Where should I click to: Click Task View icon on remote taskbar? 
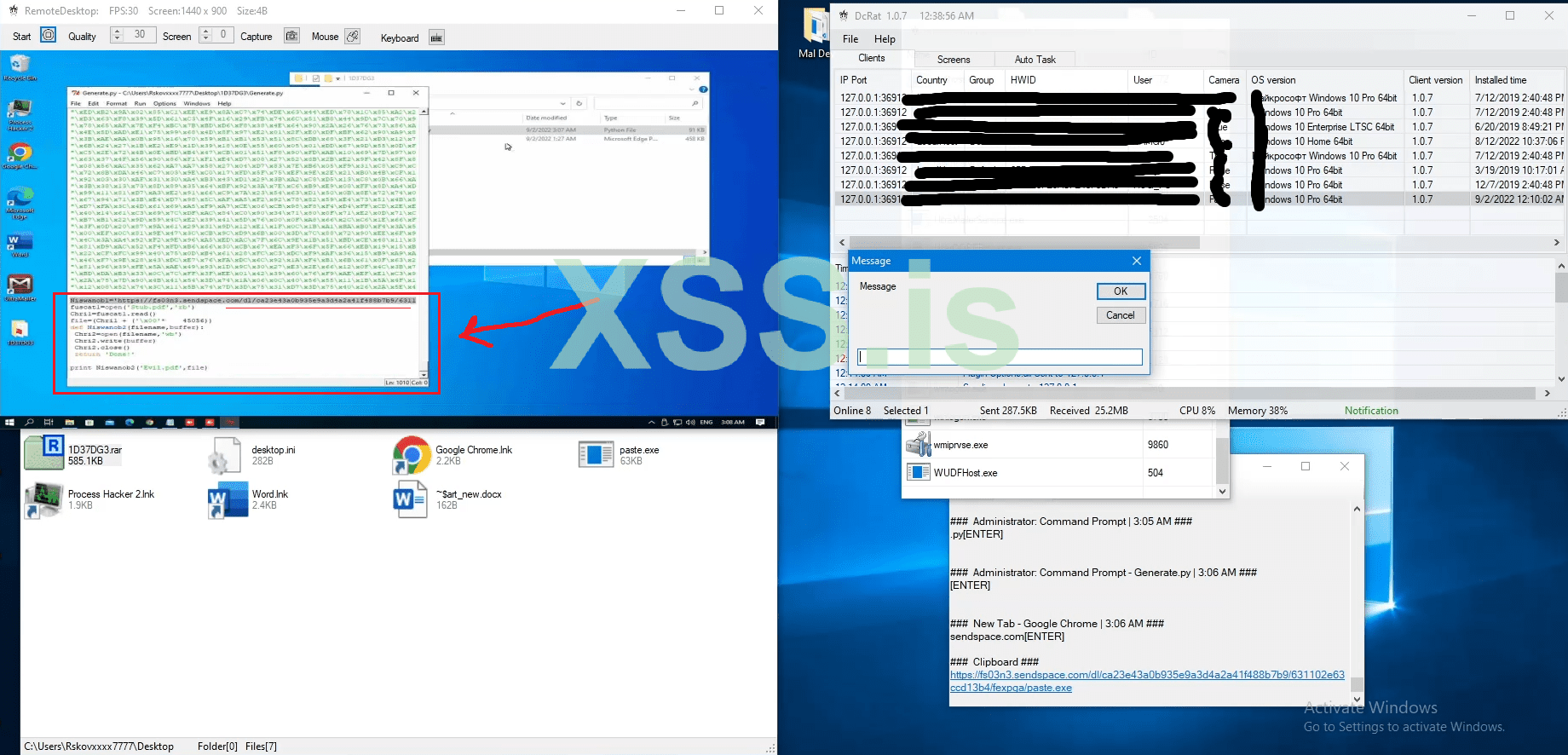pyautogui.click(x=49, y=422)
